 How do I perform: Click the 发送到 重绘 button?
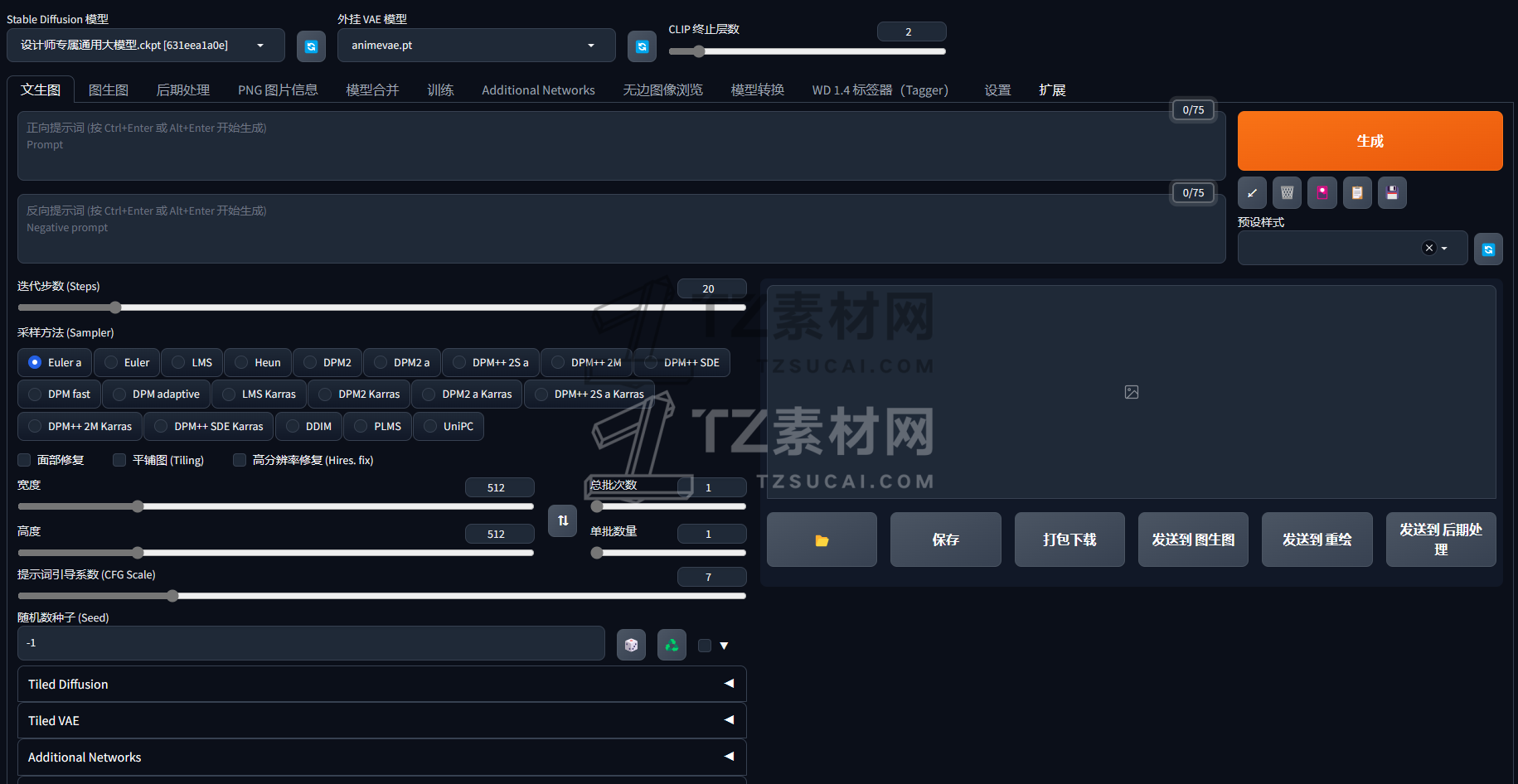tap(1317, 540)
